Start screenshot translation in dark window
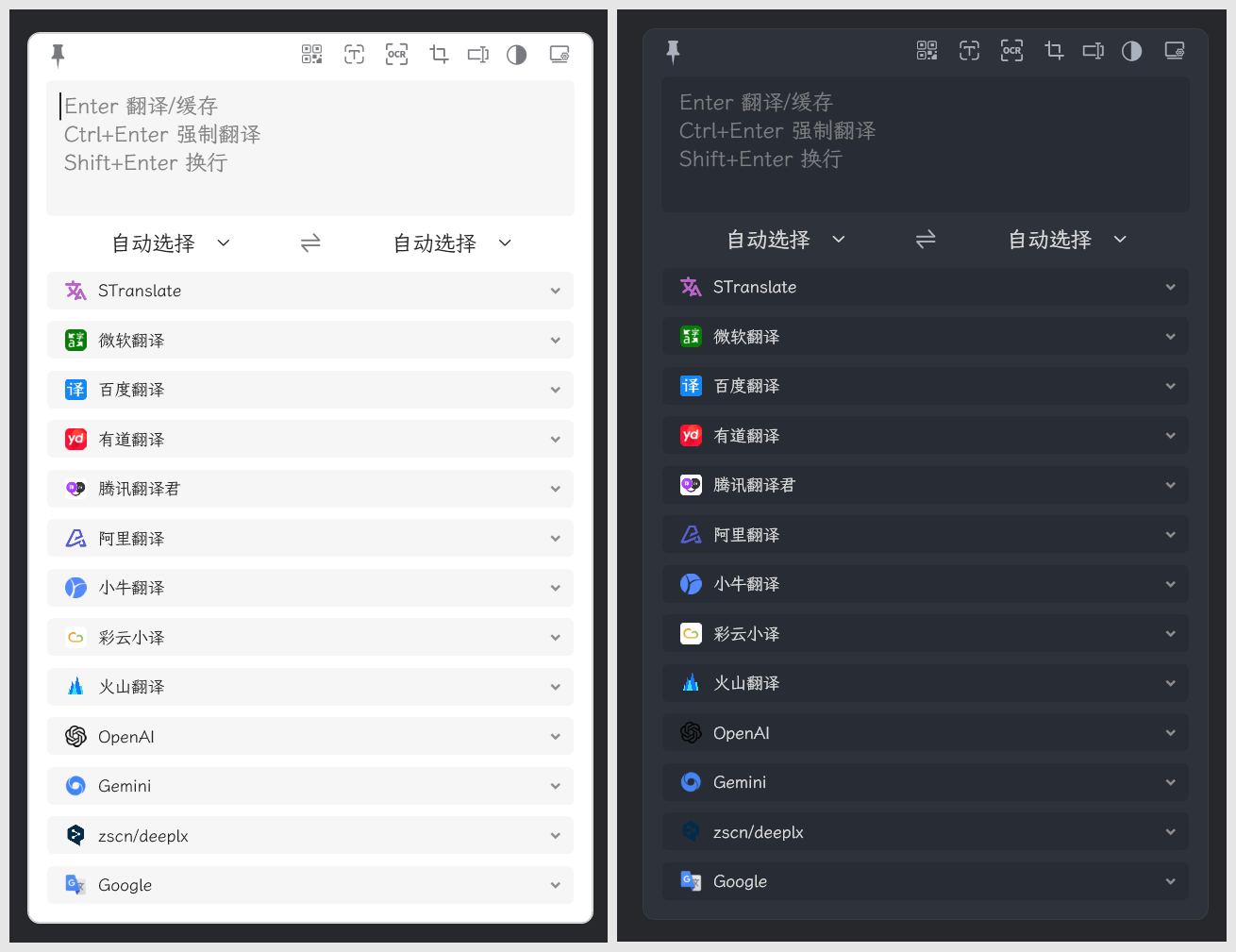The width and height of the screenshot is (1236, 952). 969,51
